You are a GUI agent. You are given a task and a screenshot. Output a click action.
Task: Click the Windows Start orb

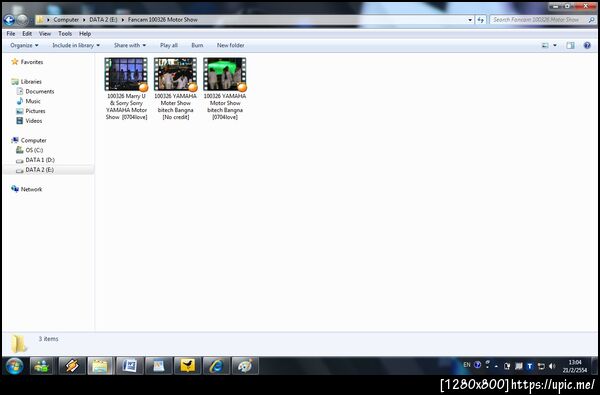coord(14,366)
